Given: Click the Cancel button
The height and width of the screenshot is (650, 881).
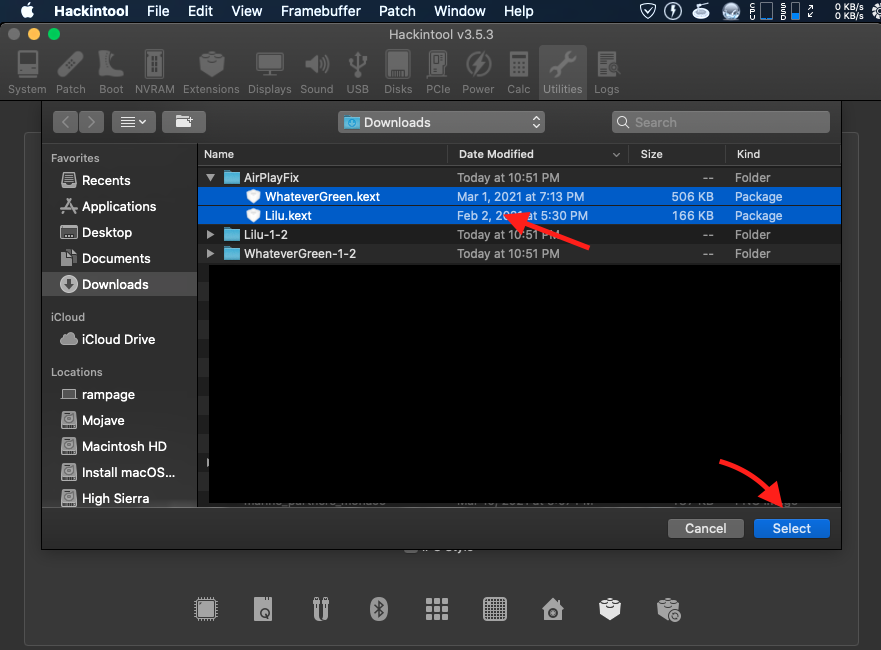Looking at the screenshot, I should coord(706,528).
